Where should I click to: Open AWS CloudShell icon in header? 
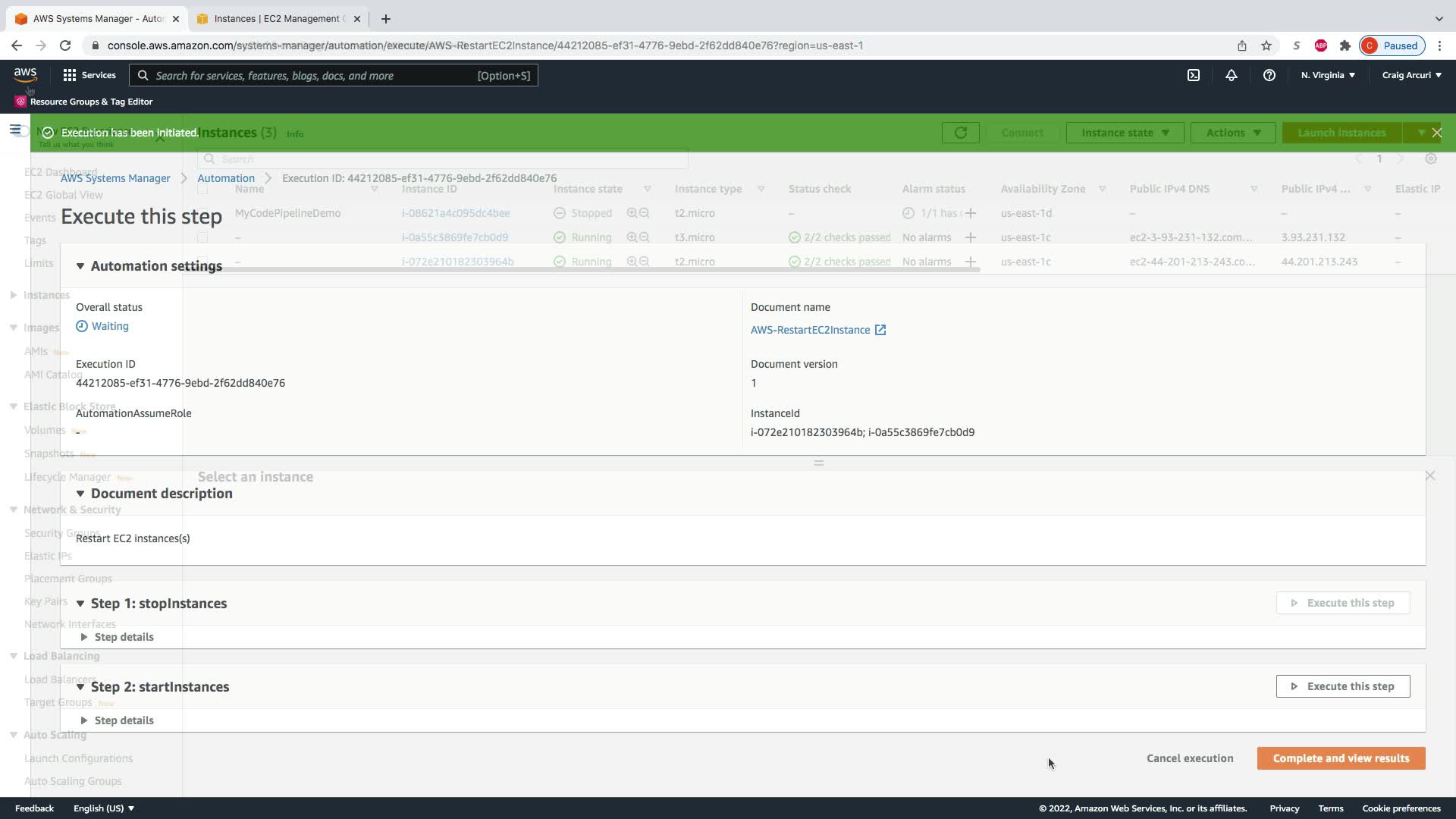point(1194,75)
